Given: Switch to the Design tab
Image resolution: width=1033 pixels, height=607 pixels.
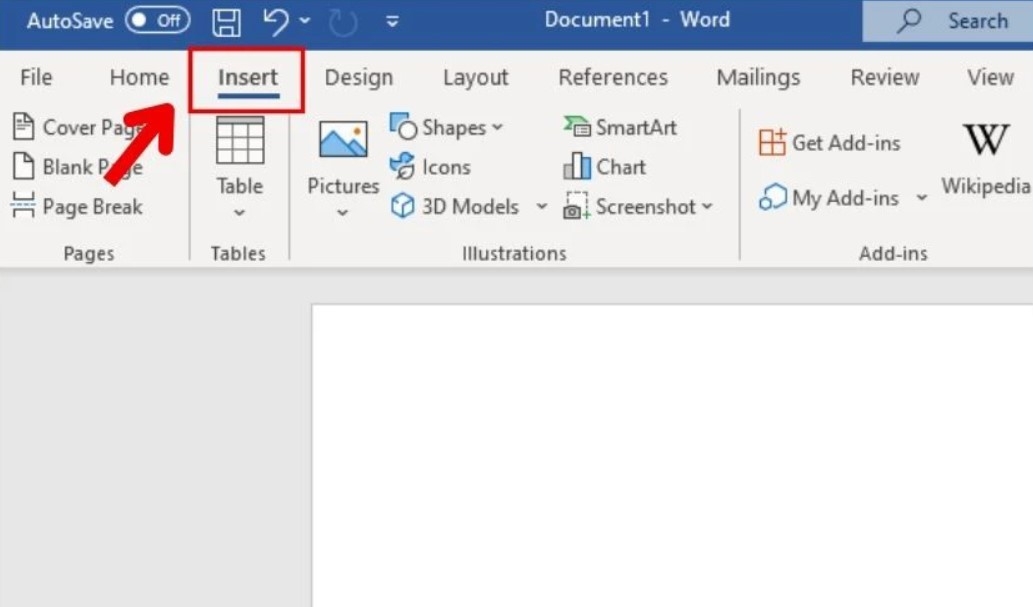Looking at the screenshot, I should click(359, 78).
